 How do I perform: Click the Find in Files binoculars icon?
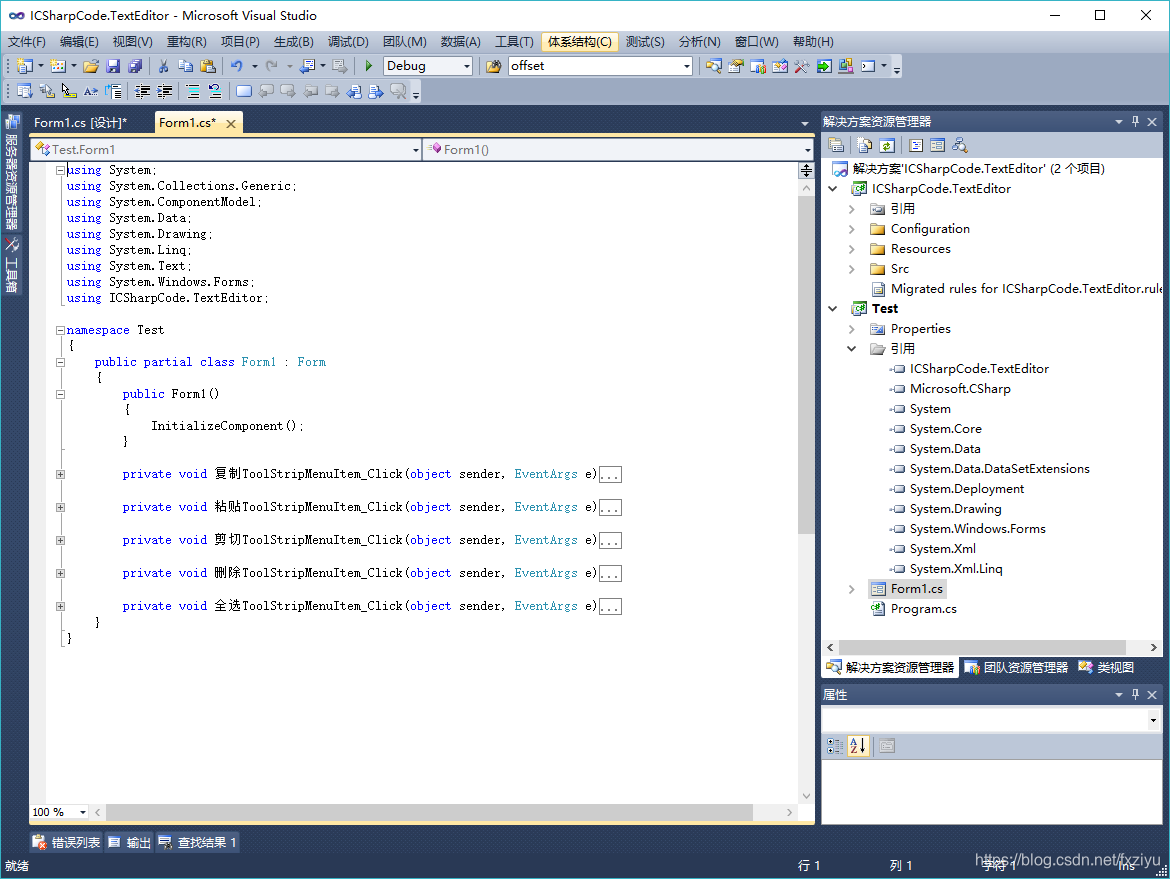(493, 66)
